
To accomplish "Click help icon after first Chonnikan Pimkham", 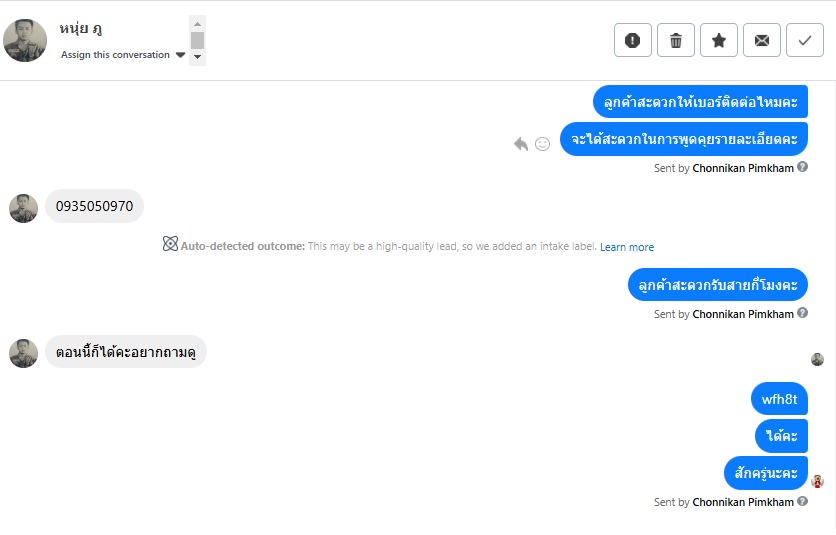I will click(803, 167).
